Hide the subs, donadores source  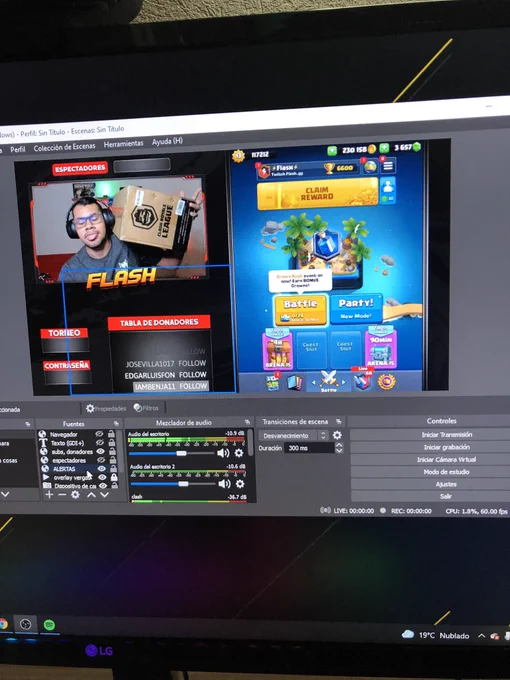click(100, 451)
